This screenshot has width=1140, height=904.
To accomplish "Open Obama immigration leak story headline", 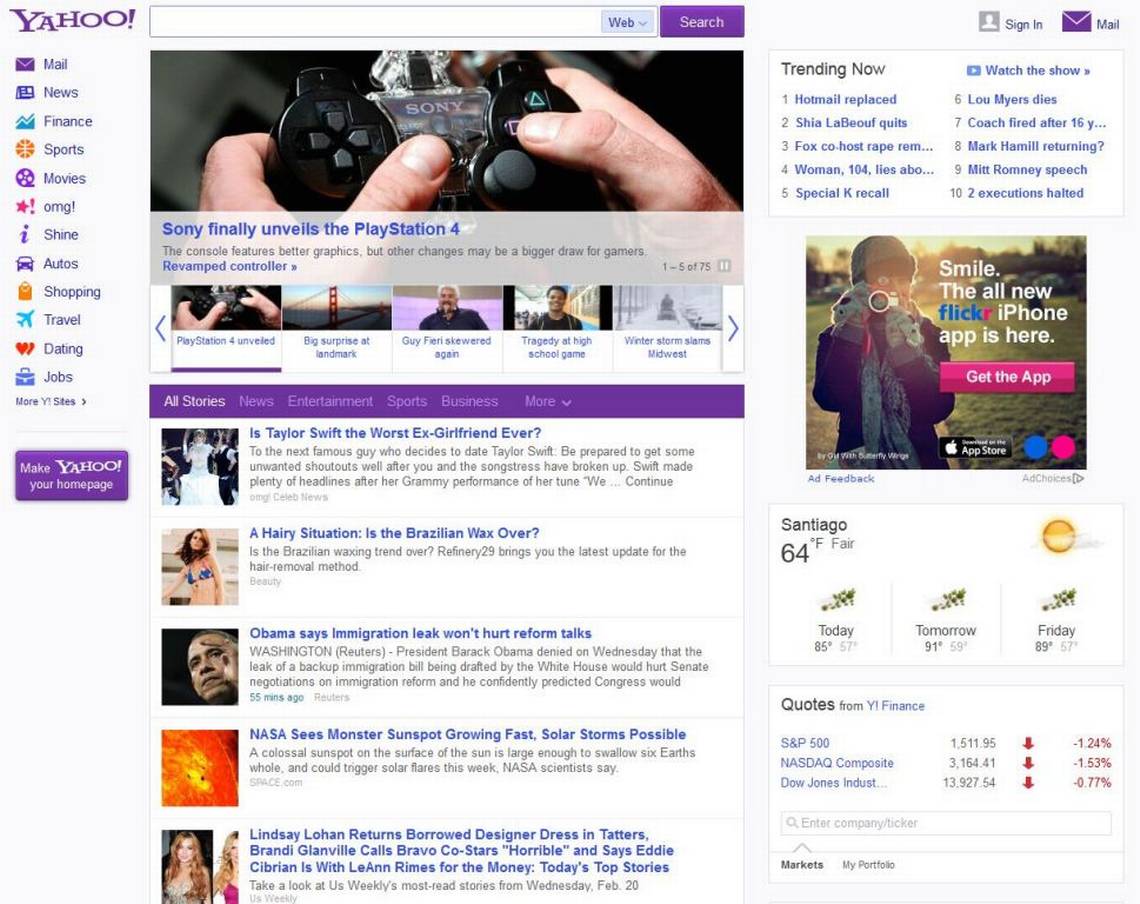I will pos(420,633).
